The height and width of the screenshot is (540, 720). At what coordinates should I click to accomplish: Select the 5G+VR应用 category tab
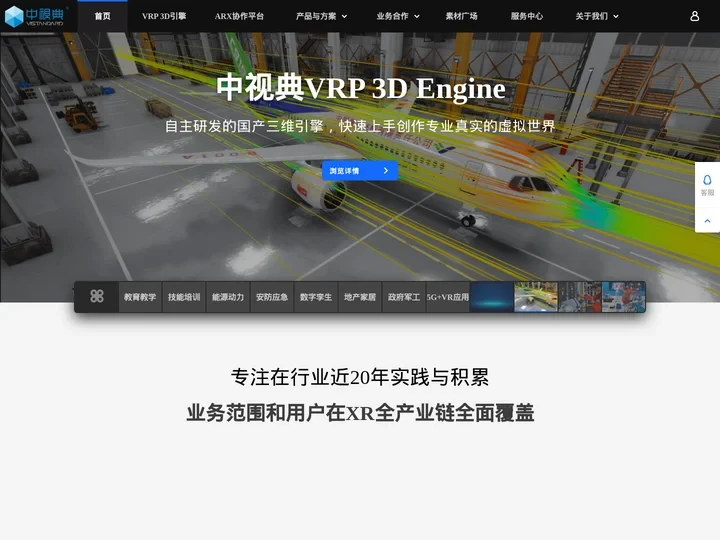coord(448,297)
